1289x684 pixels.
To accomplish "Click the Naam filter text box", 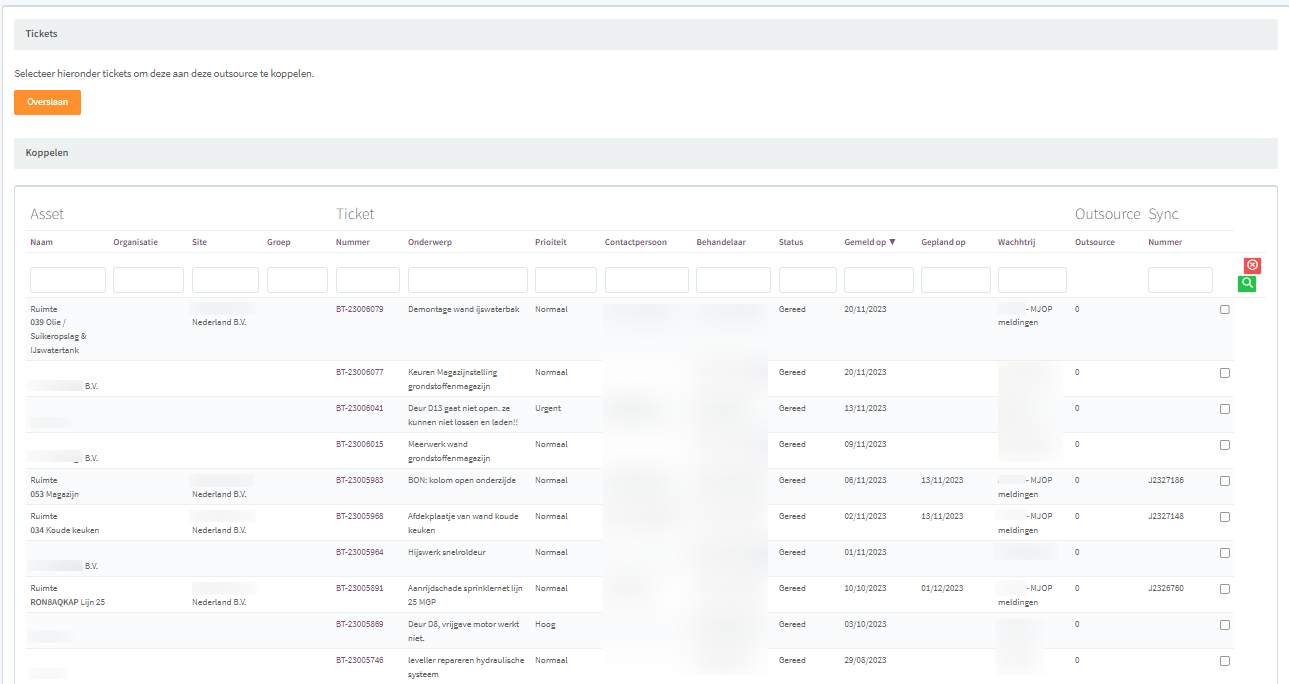I will pyautogui.click(x=67, y=280).
